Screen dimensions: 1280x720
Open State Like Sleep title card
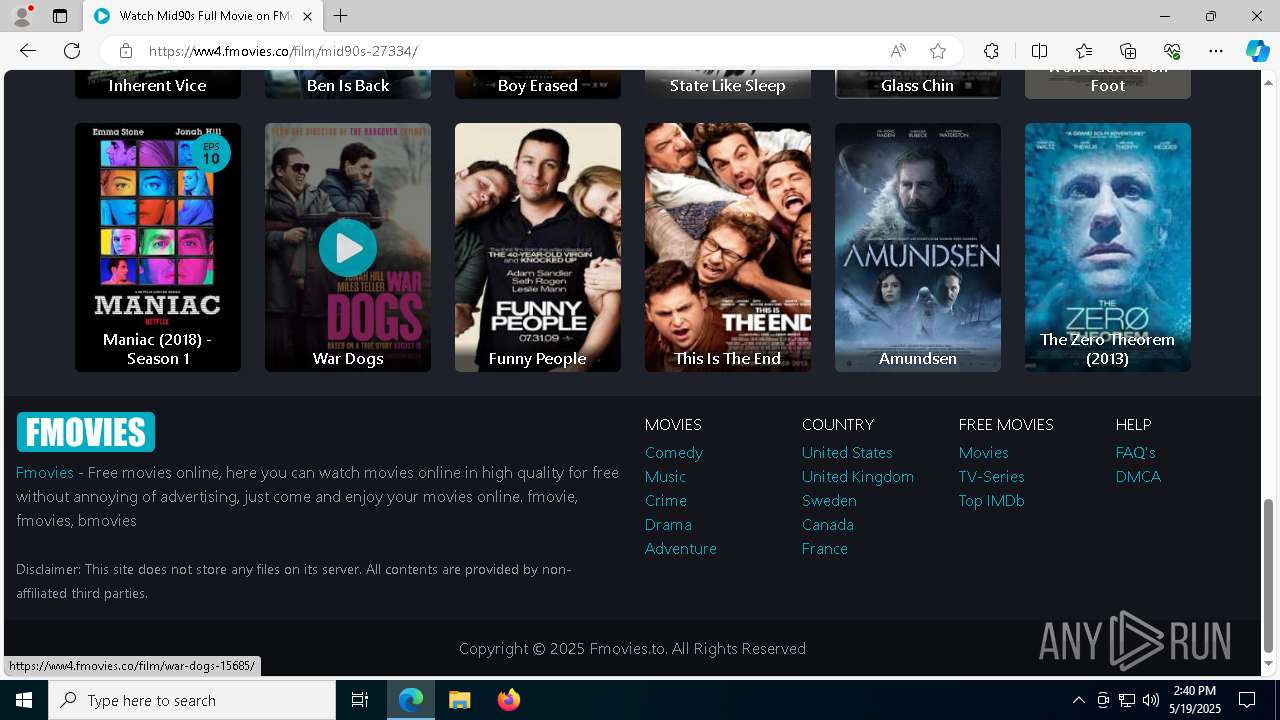coord(728,84)
